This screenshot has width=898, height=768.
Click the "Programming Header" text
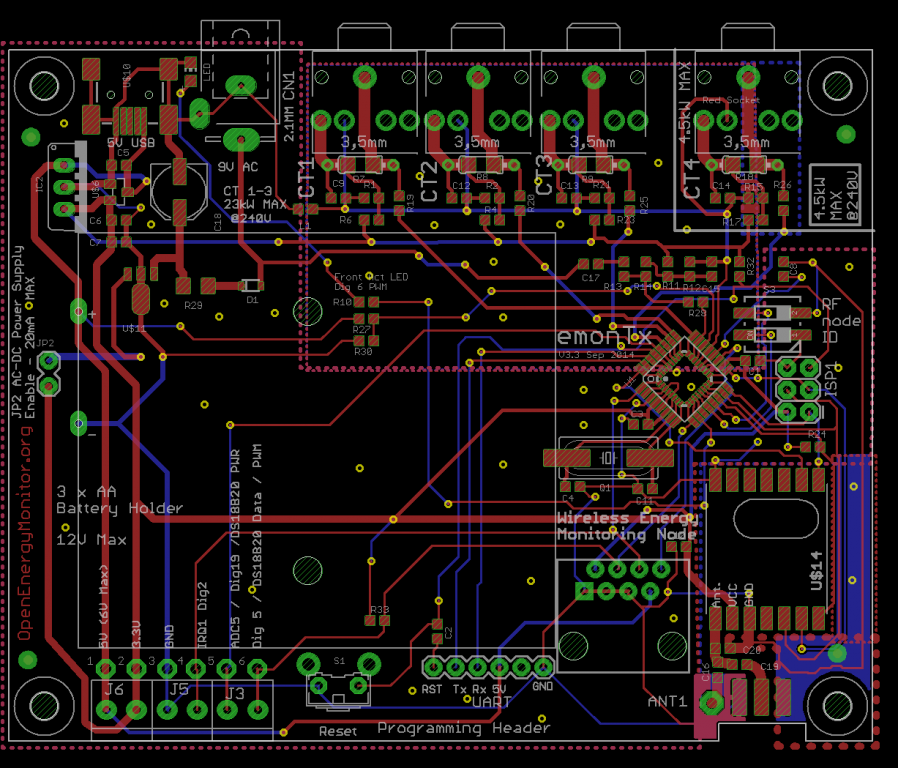[x=464, y=728]
